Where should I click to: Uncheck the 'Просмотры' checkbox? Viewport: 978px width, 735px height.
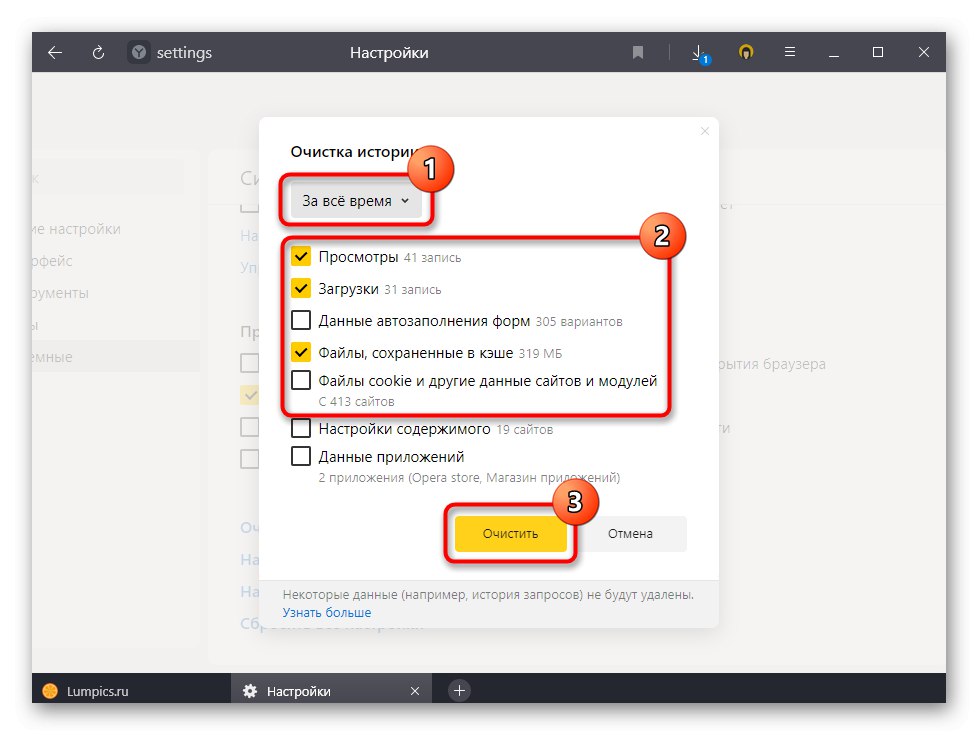click(x=301, y=256)
